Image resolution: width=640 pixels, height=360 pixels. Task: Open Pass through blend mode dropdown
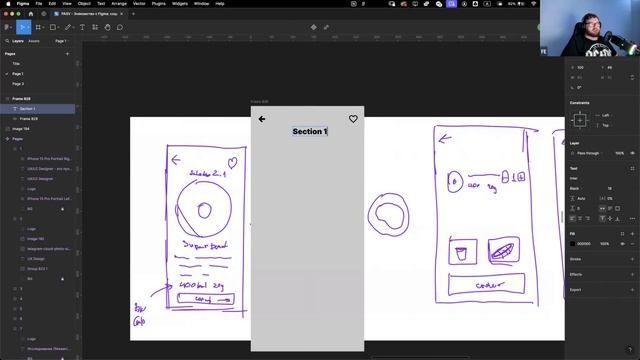point(588,153)
